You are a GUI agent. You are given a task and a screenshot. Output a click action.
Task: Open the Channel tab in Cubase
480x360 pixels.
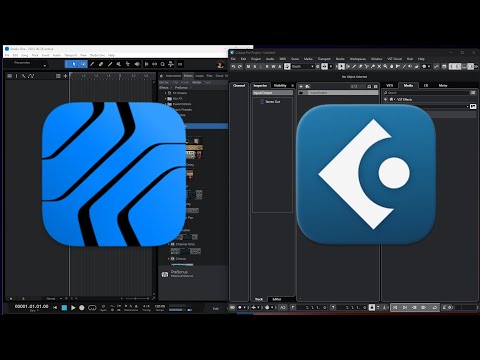coord(239,86)
